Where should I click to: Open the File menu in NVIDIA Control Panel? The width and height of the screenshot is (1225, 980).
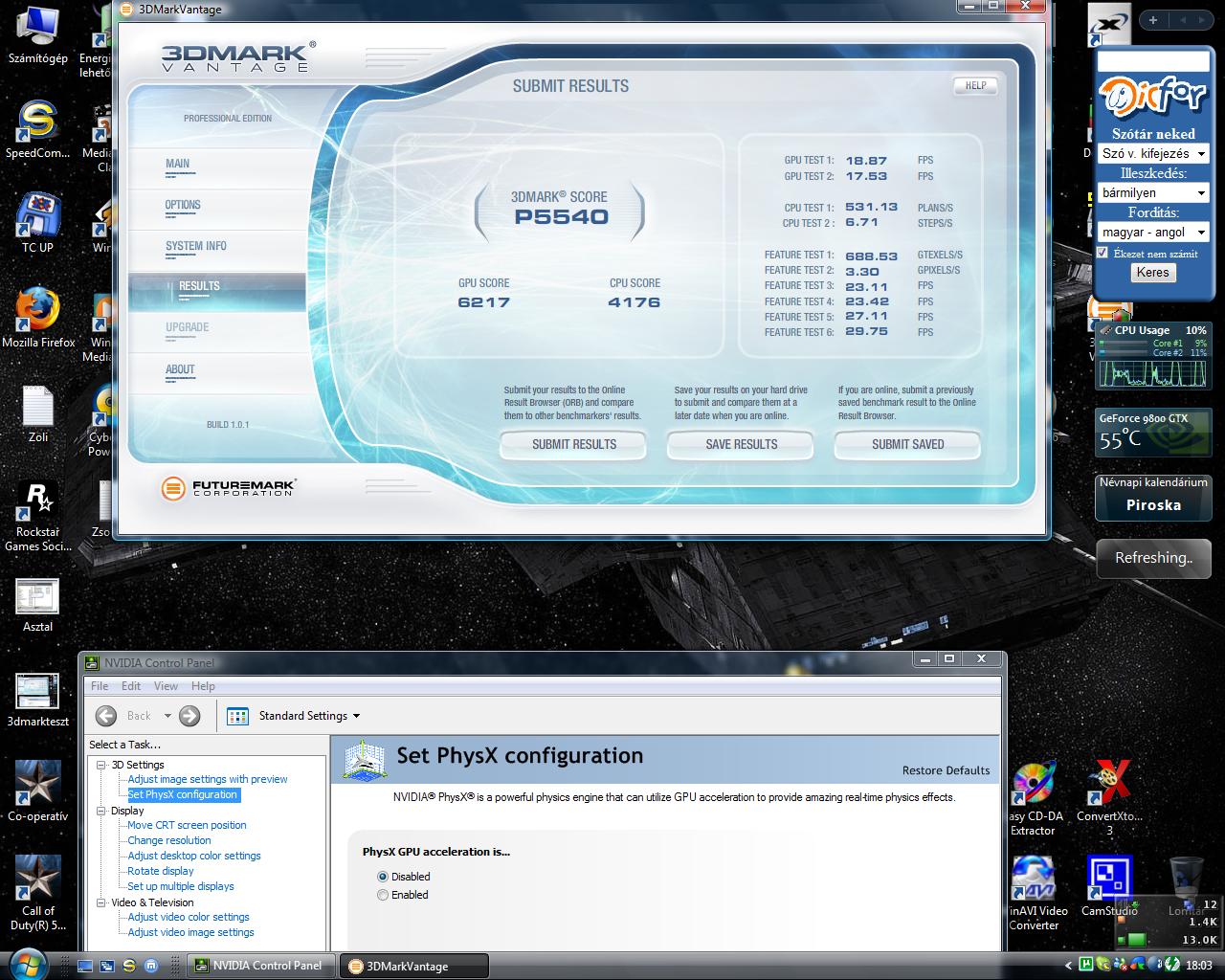100,686
